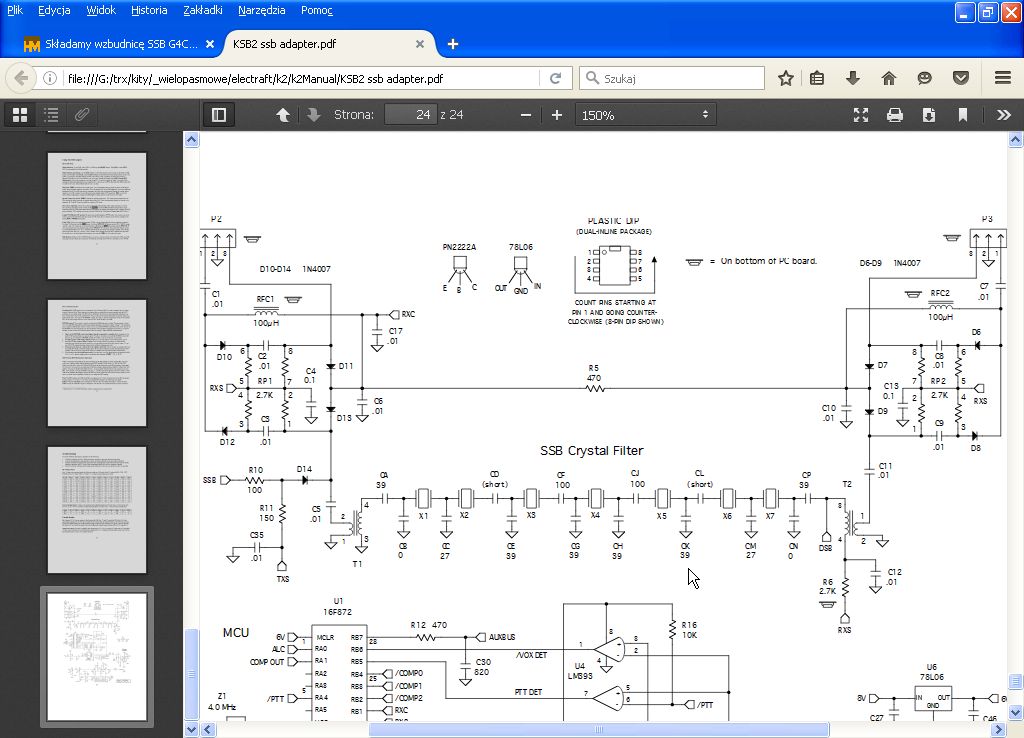Click the Szukaj search field
The height and width of the screenshot is (738, 1024).
coord(680,78)
